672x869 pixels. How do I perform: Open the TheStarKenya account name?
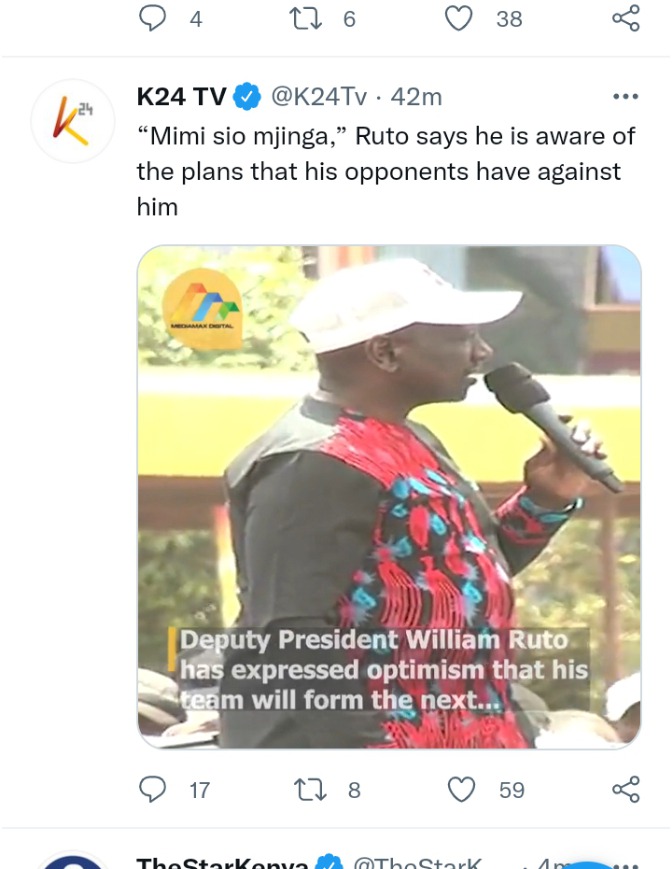(222, 863)
